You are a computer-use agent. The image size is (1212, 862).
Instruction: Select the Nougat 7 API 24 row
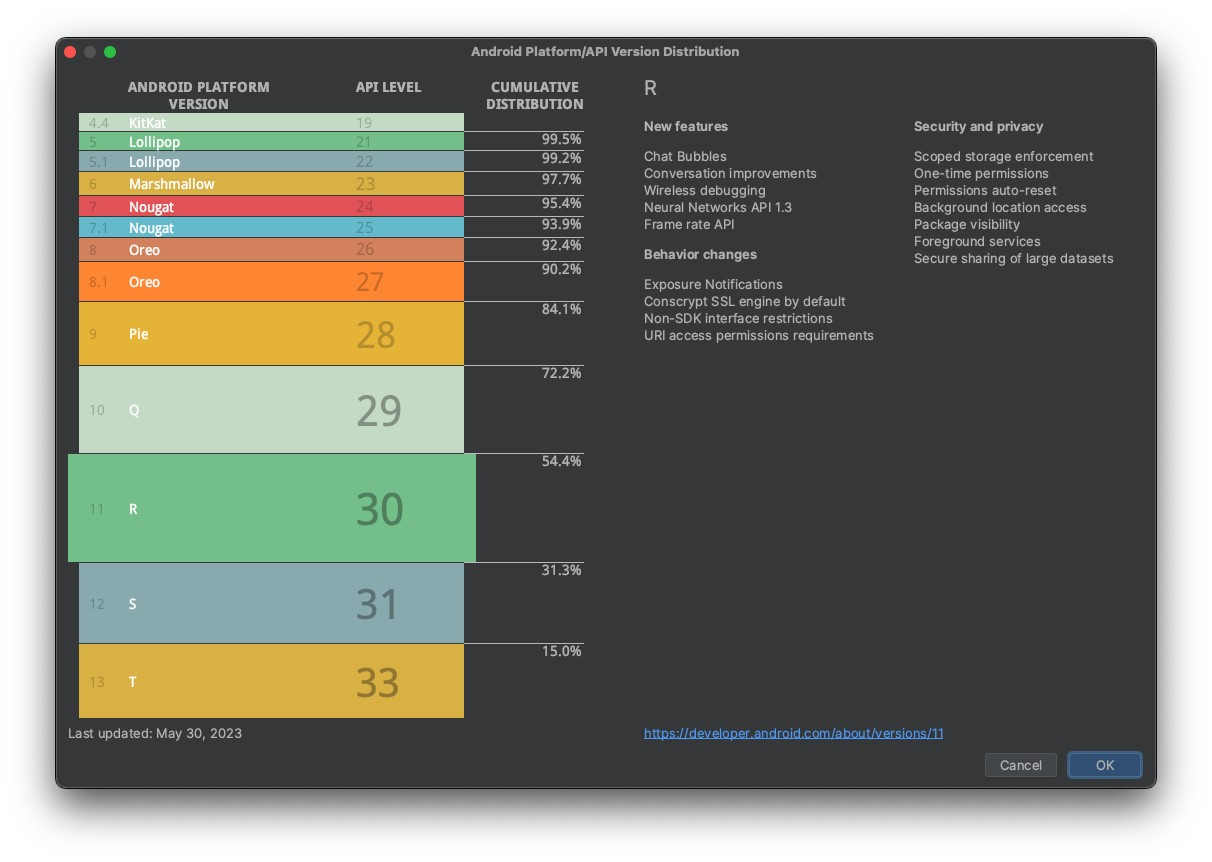coord(271,207)
